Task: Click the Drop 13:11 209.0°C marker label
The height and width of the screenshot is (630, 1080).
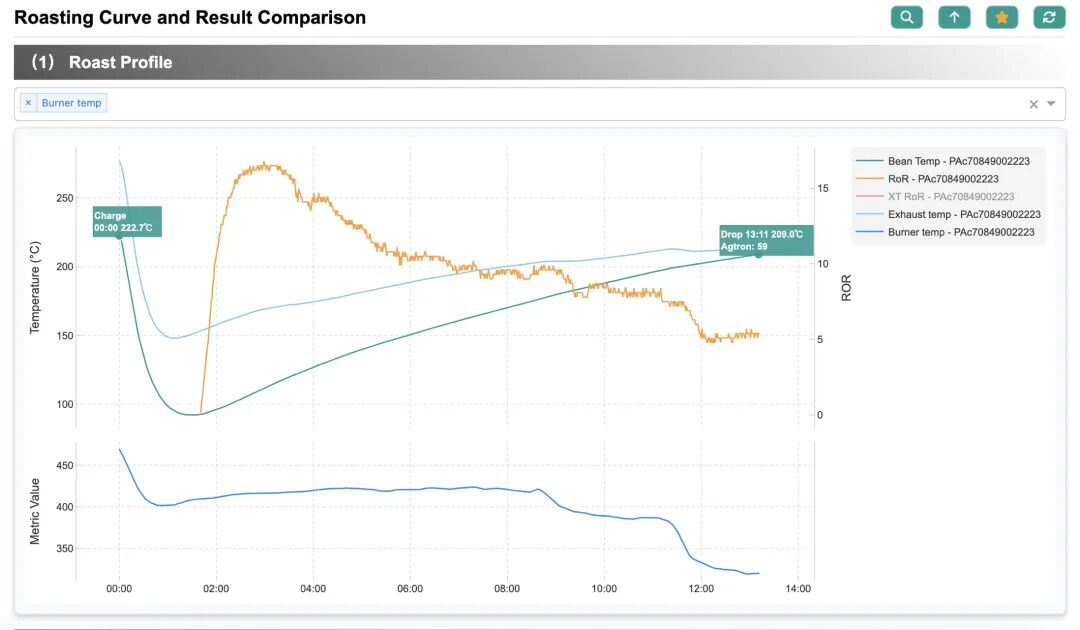Action: [x=767, y=240]
